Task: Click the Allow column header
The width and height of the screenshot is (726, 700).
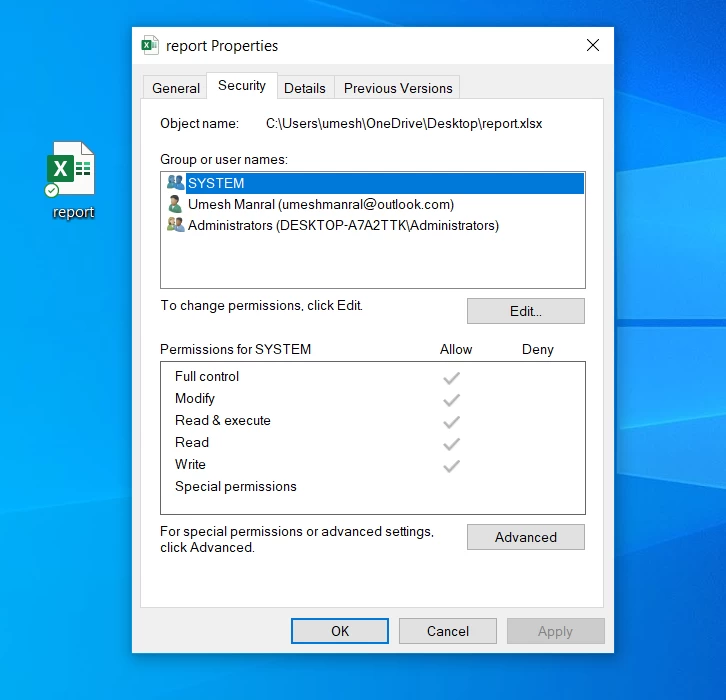Action: pos(456,349)
